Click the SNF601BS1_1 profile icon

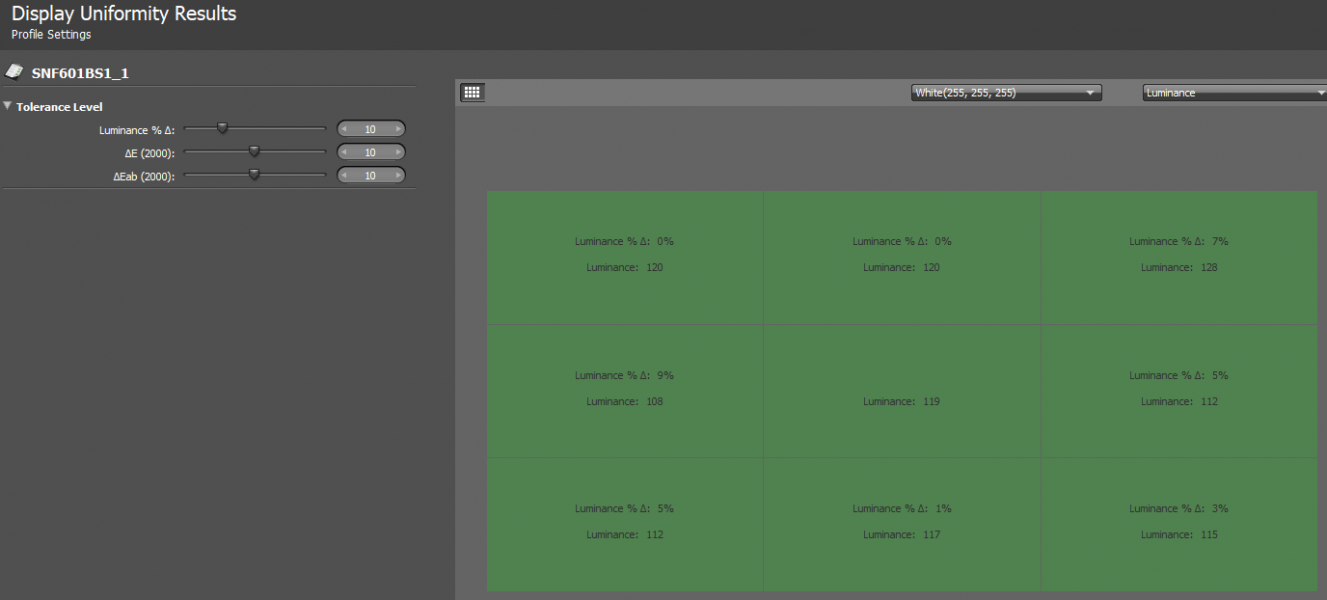[15, 72]
